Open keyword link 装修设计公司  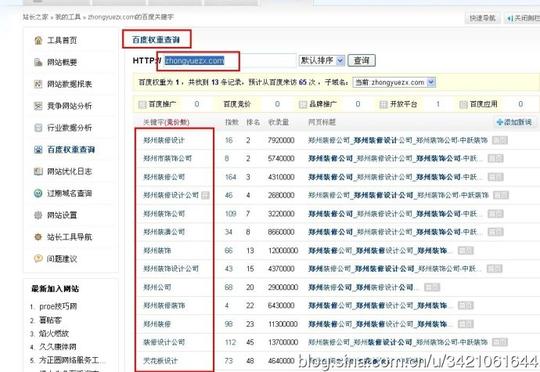point(164,342)
